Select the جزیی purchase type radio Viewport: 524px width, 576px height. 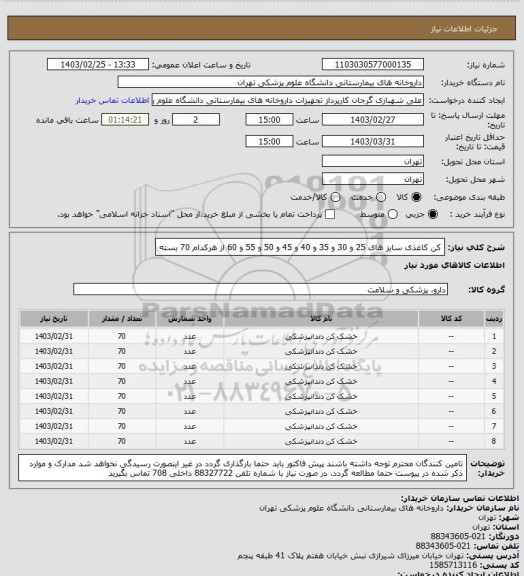[433, 214]
